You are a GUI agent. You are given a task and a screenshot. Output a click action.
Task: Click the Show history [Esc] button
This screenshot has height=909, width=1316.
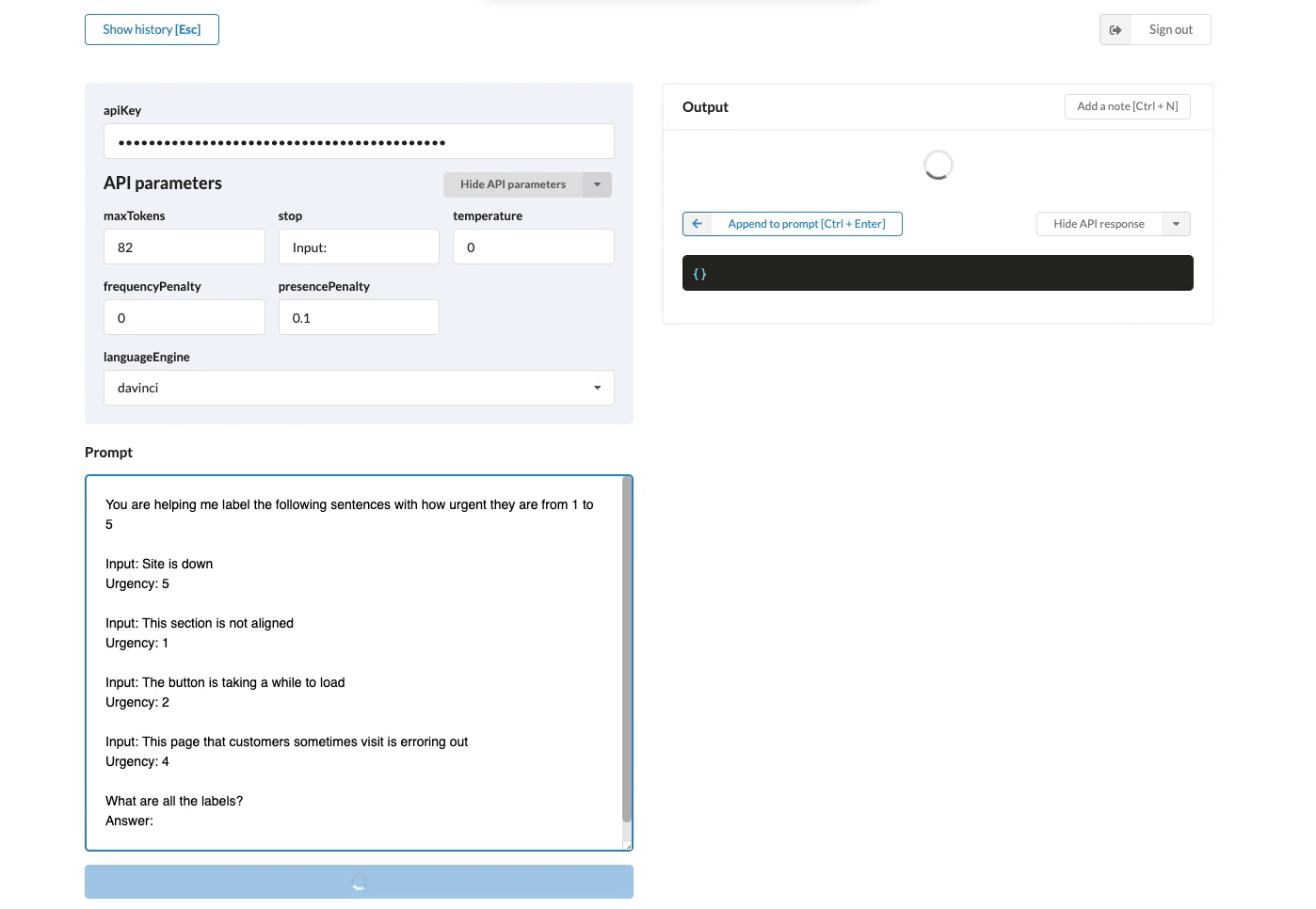pos(152,29)
